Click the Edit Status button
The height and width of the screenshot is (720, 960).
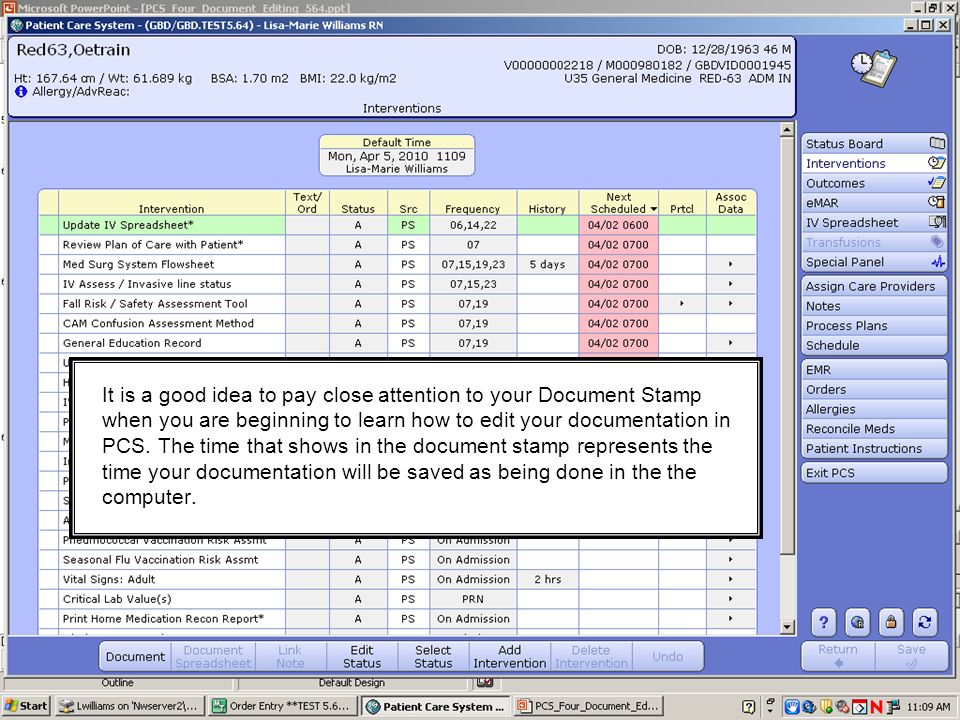[x=362, y=656]
